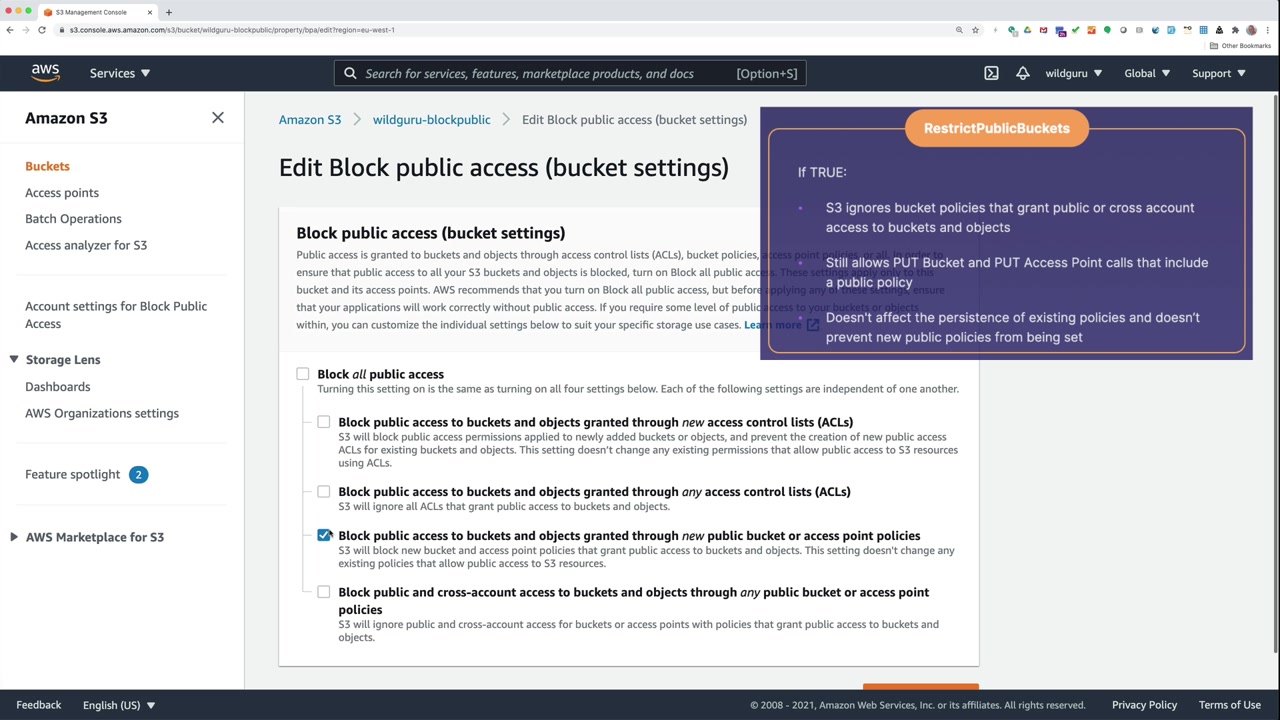Expand the AWS Marketplace for S3 section
This screenshot has width=1280, height=720.
pos(14,537)
